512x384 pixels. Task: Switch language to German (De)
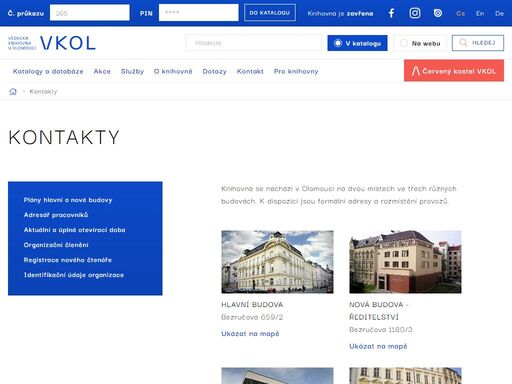499,13
